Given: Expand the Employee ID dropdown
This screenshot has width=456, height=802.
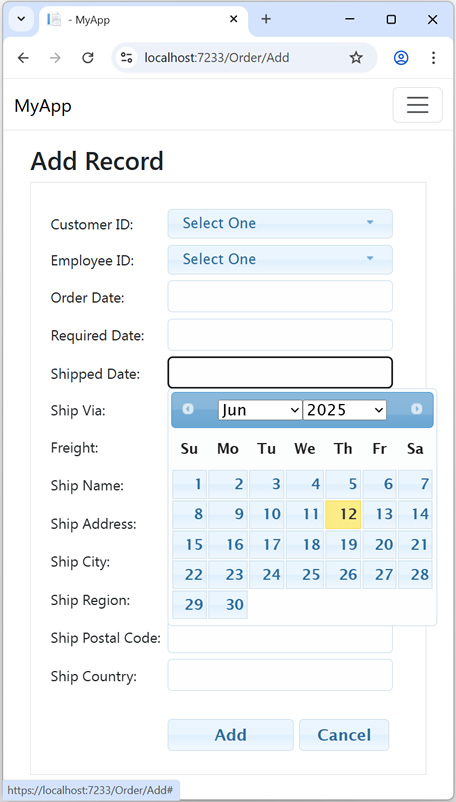Looking at the screenshot, I should point(280,259).
